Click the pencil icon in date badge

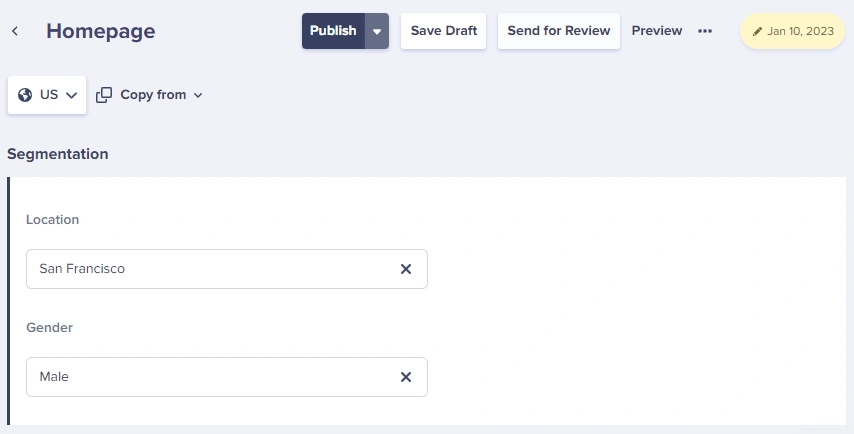coord(757,32)
